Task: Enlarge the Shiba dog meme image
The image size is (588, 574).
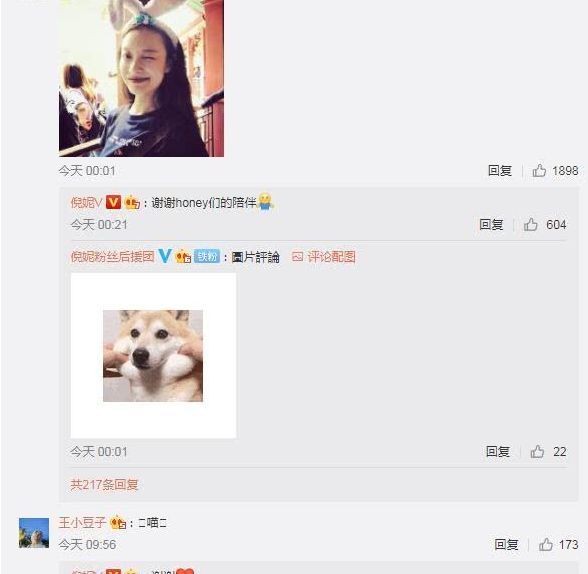Action: [153, 355]
